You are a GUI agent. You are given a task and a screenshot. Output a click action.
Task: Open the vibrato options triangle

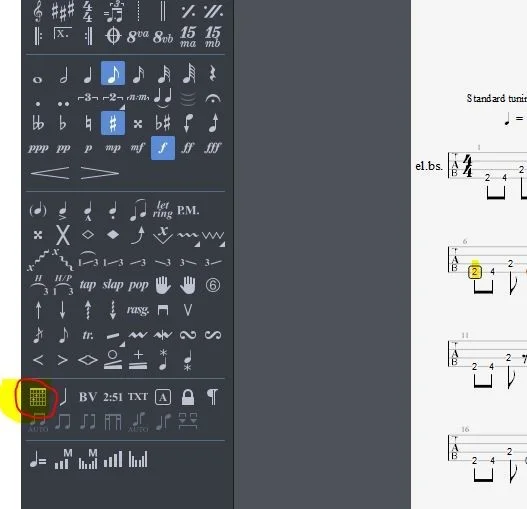pyautogui.click(x=197, y=244)
